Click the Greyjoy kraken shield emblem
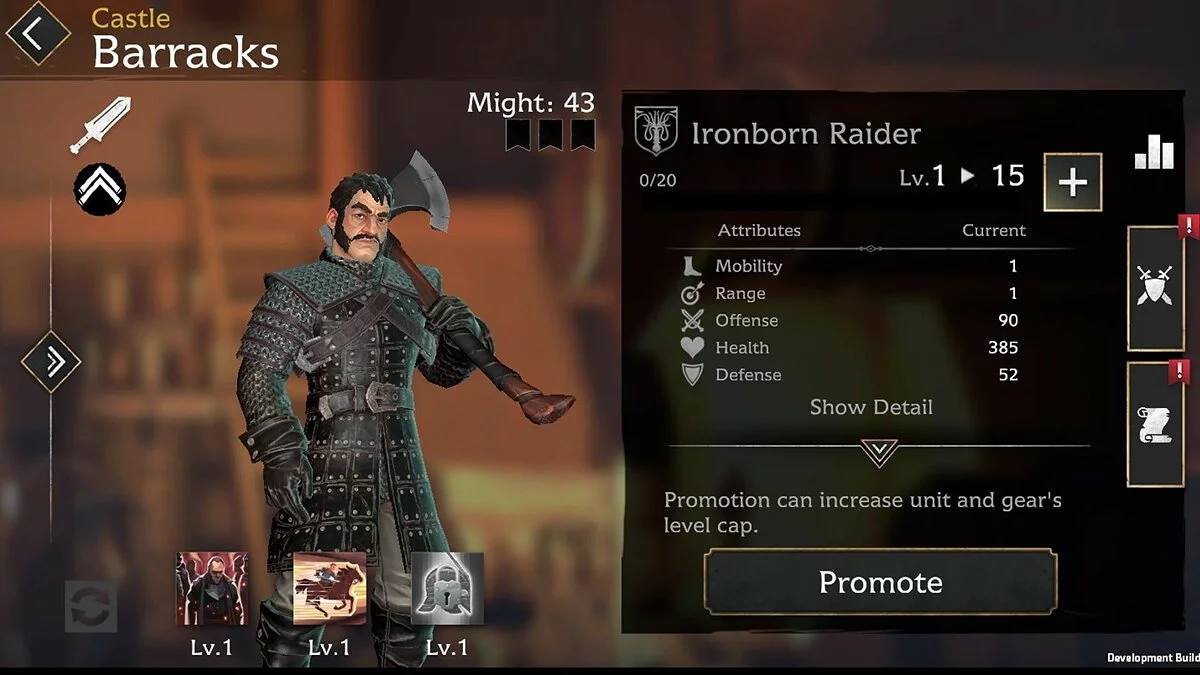1200x675 pixels. click(x=655, y=132)
